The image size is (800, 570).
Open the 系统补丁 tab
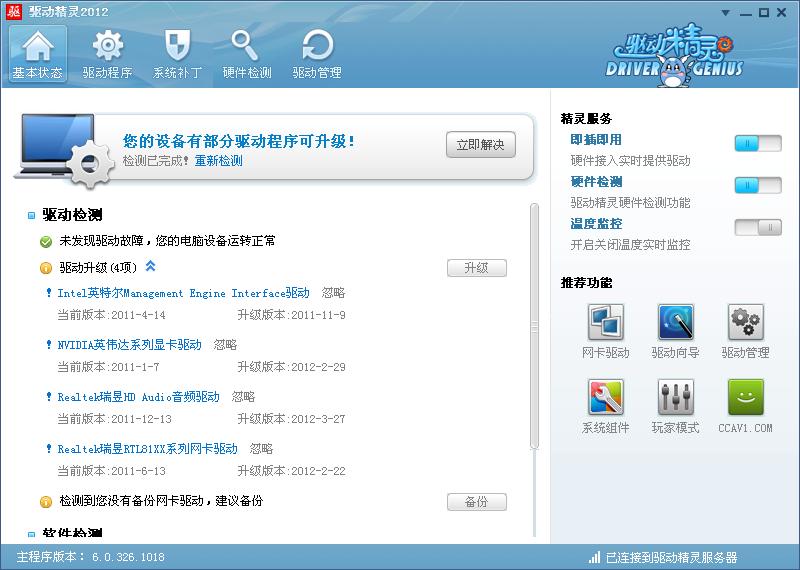coord(178,54)
